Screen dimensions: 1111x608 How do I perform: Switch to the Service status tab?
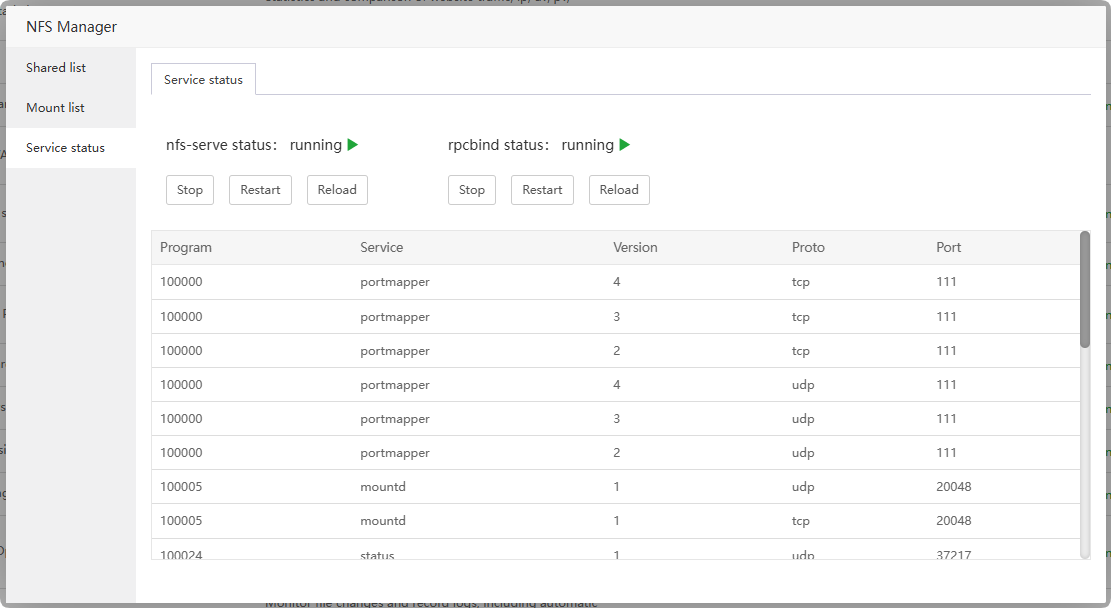203,80
